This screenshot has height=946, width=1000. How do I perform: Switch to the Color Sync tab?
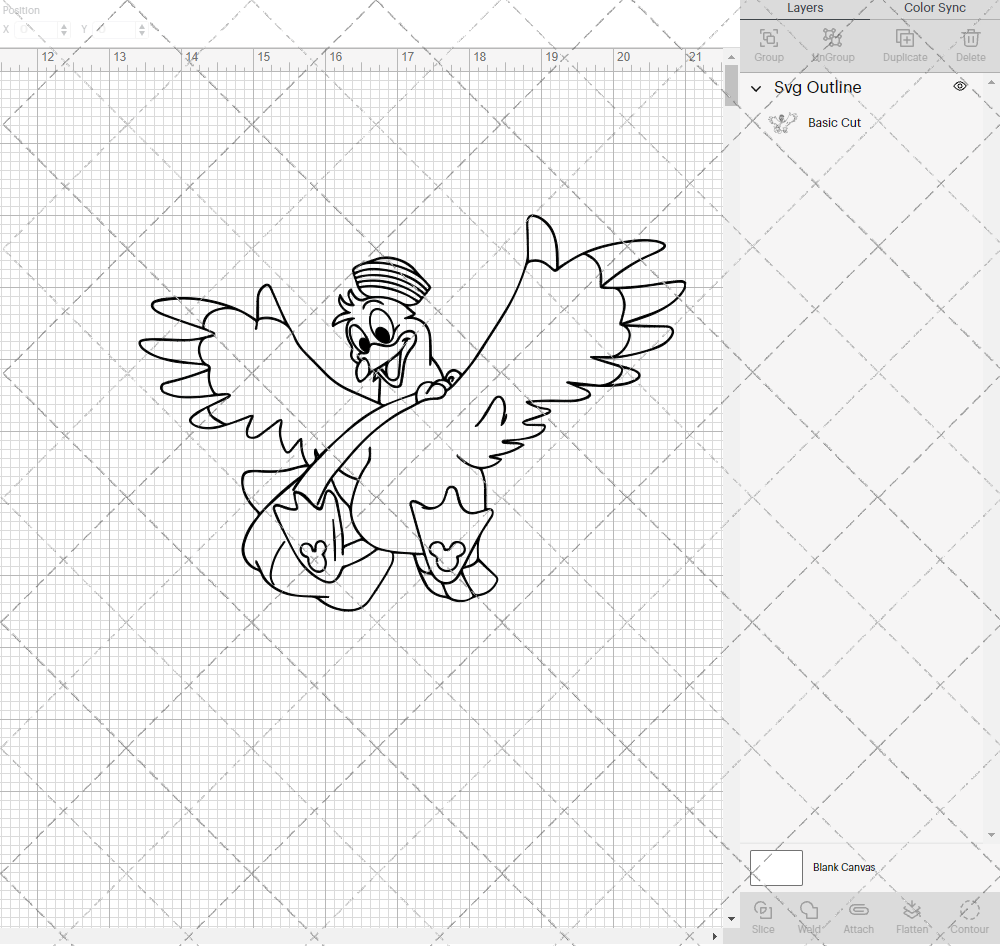pyautogui.click(x=934, y=8)
